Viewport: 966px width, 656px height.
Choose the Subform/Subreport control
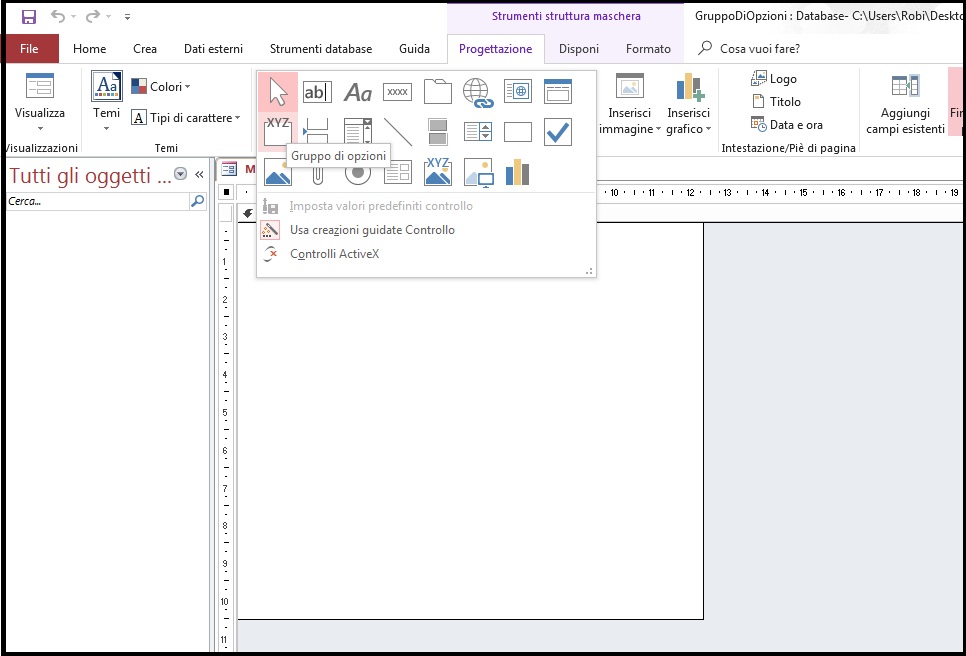click(x=397, y=172)
